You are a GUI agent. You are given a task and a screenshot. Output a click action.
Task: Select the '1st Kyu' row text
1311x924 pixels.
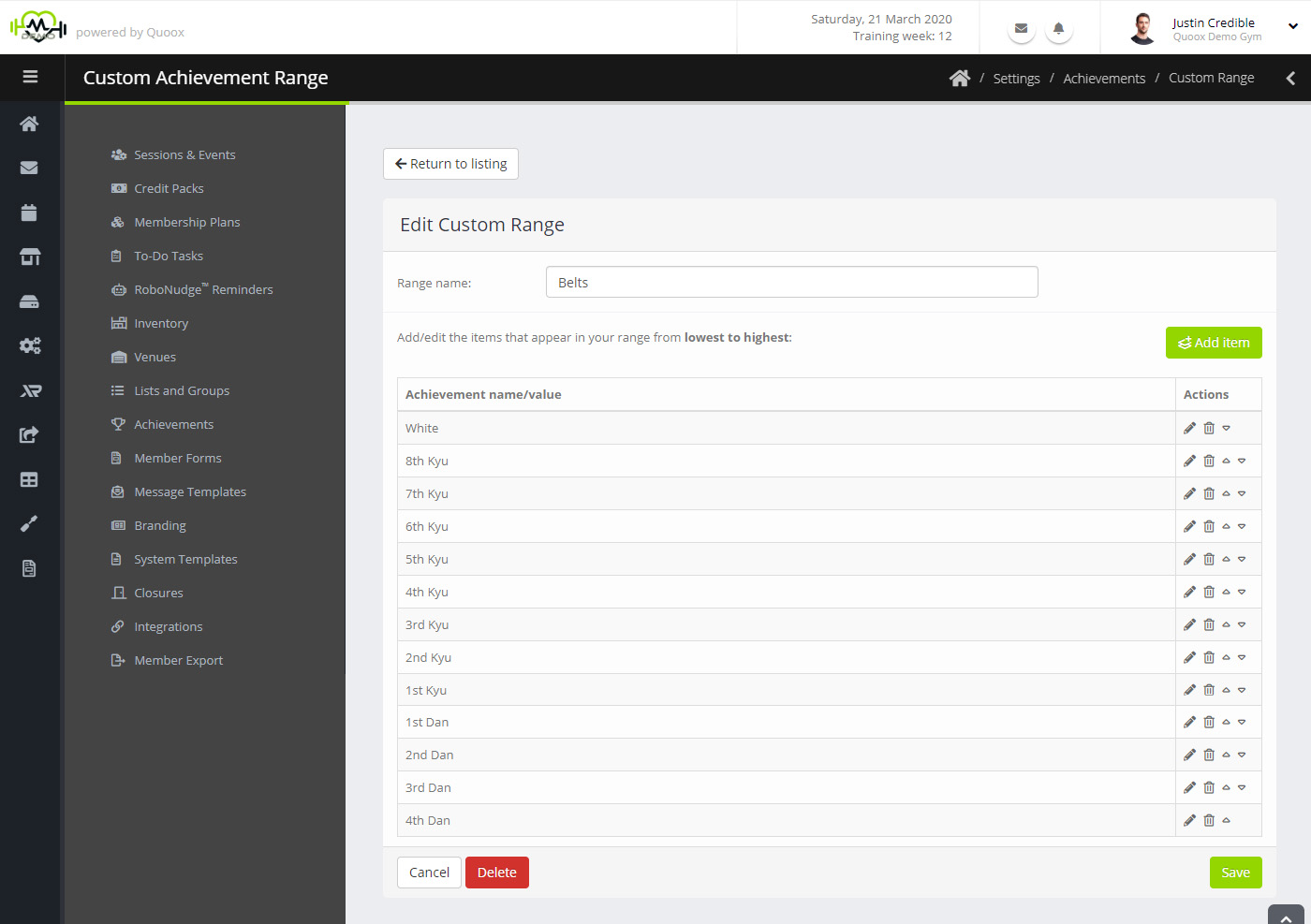point(426,690)
